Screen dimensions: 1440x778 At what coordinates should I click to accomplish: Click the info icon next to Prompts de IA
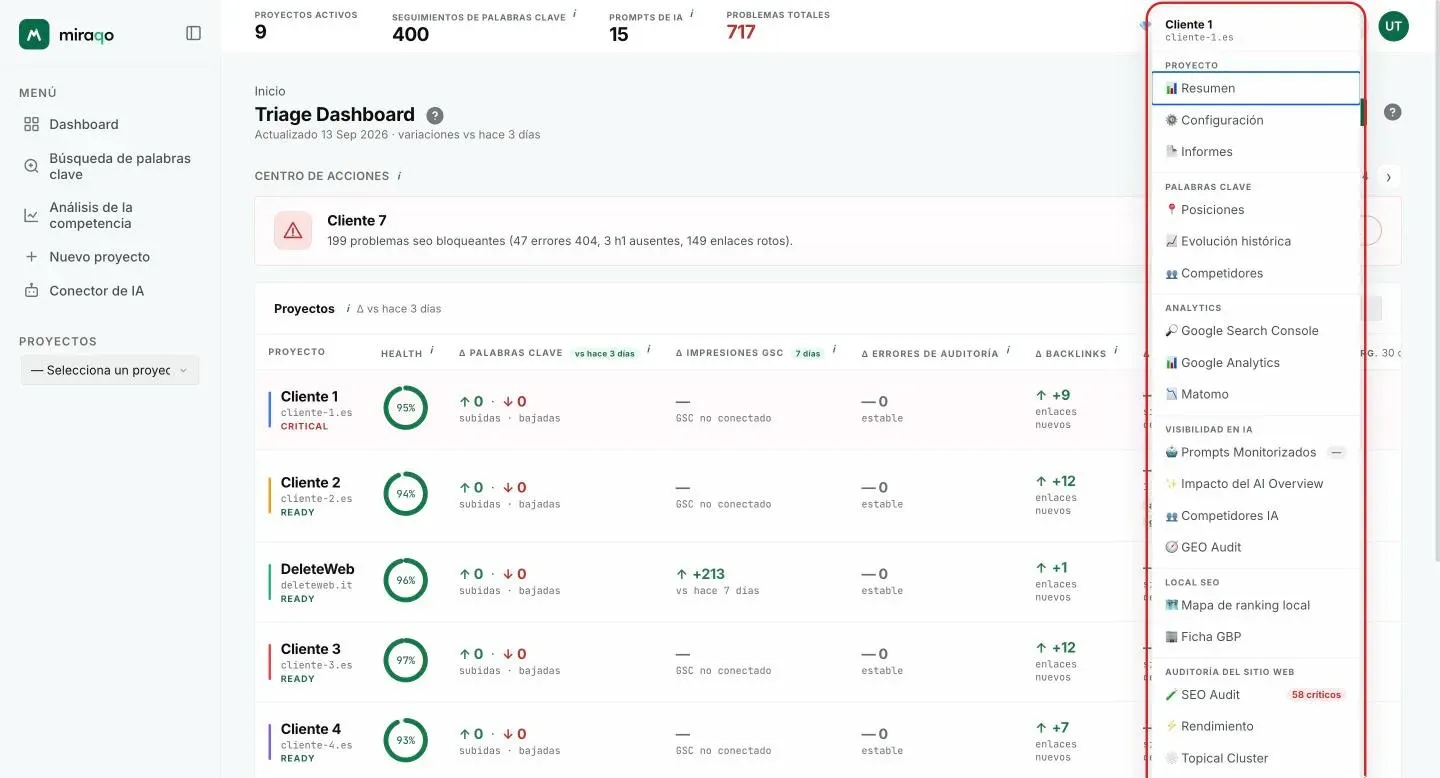(692, 14)
